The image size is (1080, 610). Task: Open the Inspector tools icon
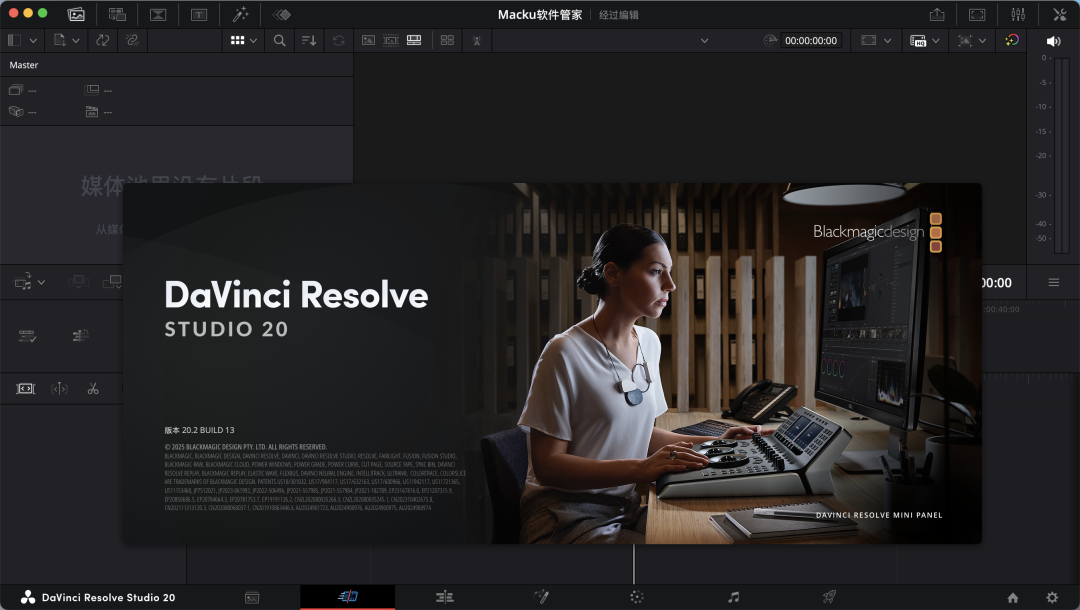coord(1059,14)
